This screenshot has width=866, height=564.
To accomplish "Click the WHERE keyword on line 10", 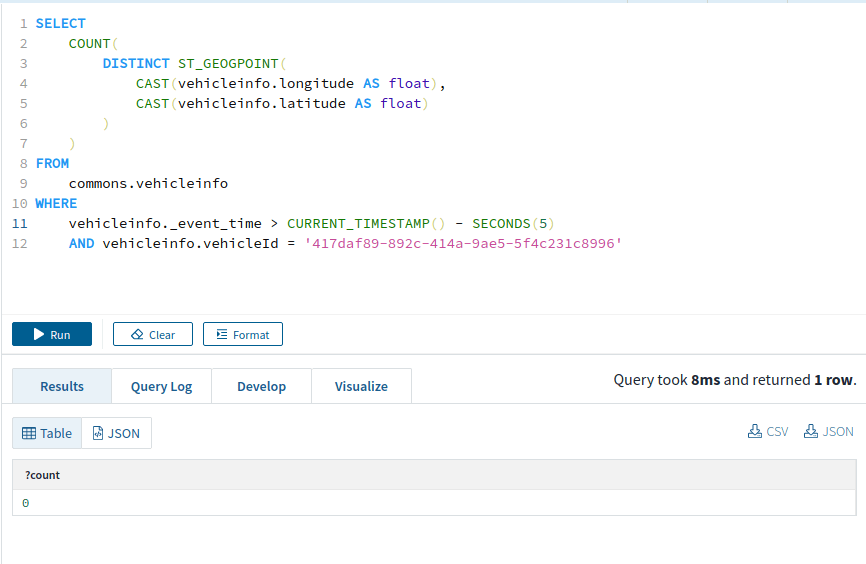I will tap(56, 203).
